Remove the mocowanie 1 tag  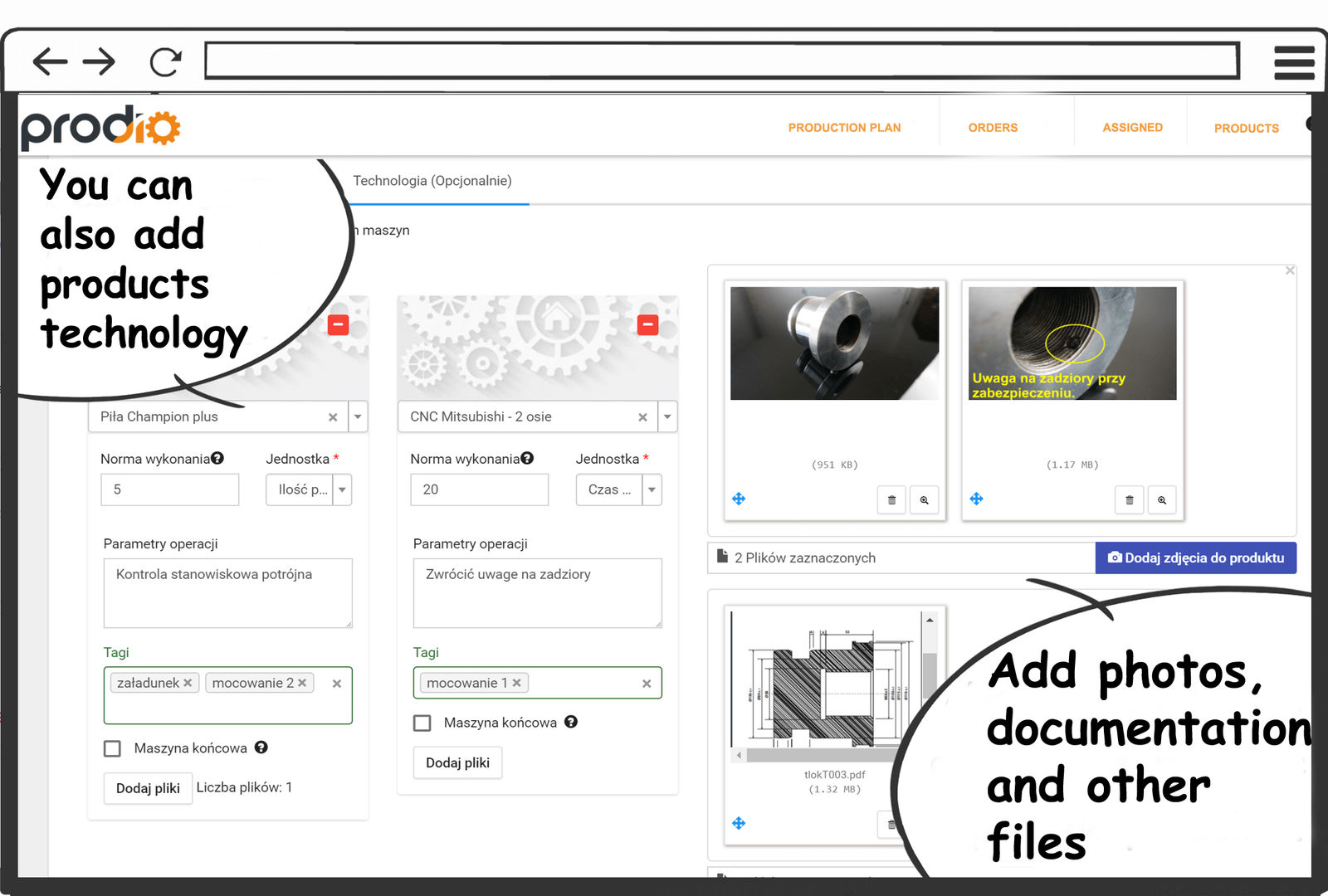pos(516,683)
